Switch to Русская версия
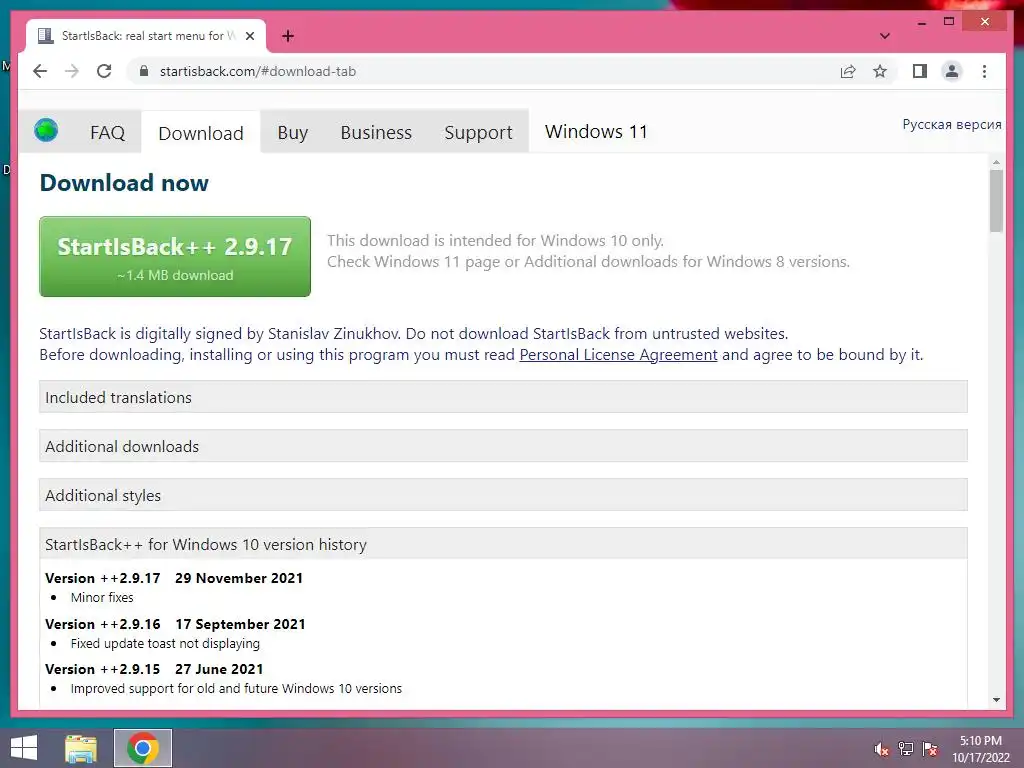Image resolution: width=1024 pixels, height=768 pixels. (x=952, y=124)
